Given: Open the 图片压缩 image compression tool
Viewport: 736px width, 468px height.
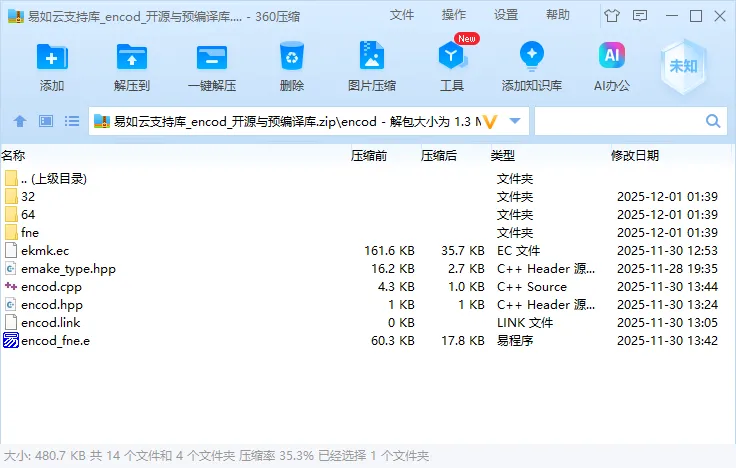Looking at the screenshot, I should point(371,58).
